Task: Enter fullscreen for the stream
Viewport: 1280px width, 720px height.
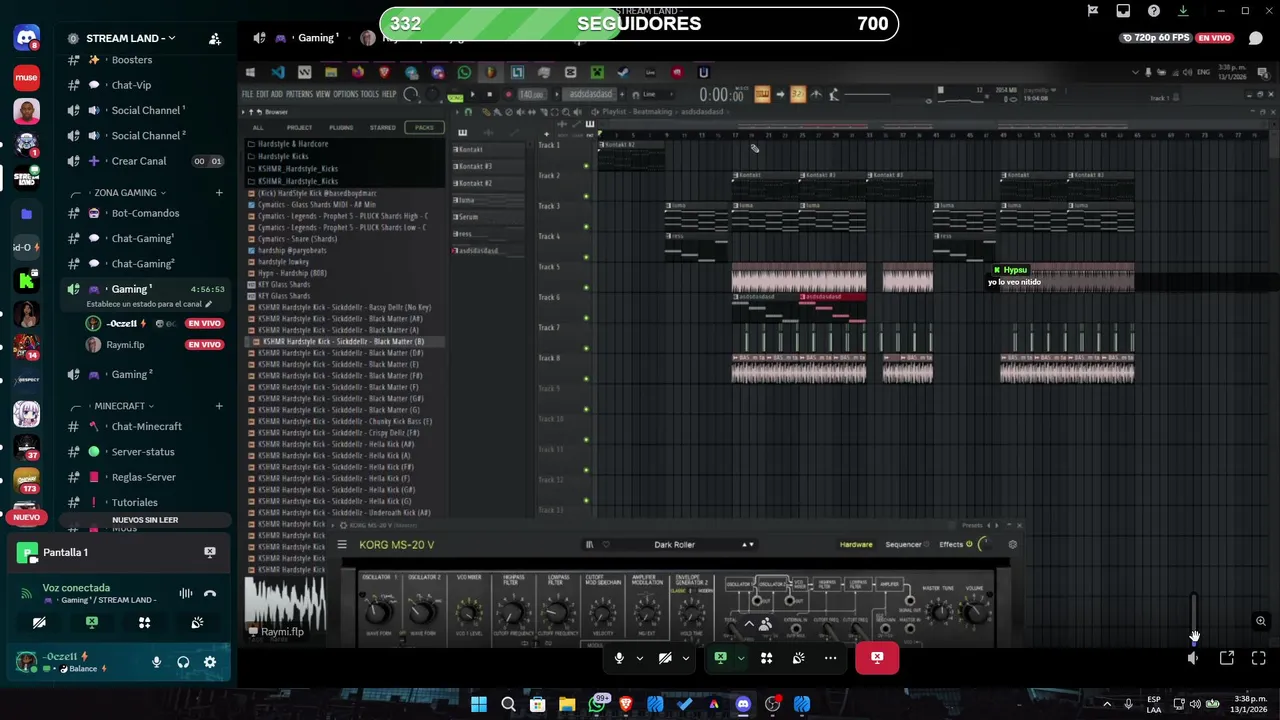Action: (x=1259, y=658)
